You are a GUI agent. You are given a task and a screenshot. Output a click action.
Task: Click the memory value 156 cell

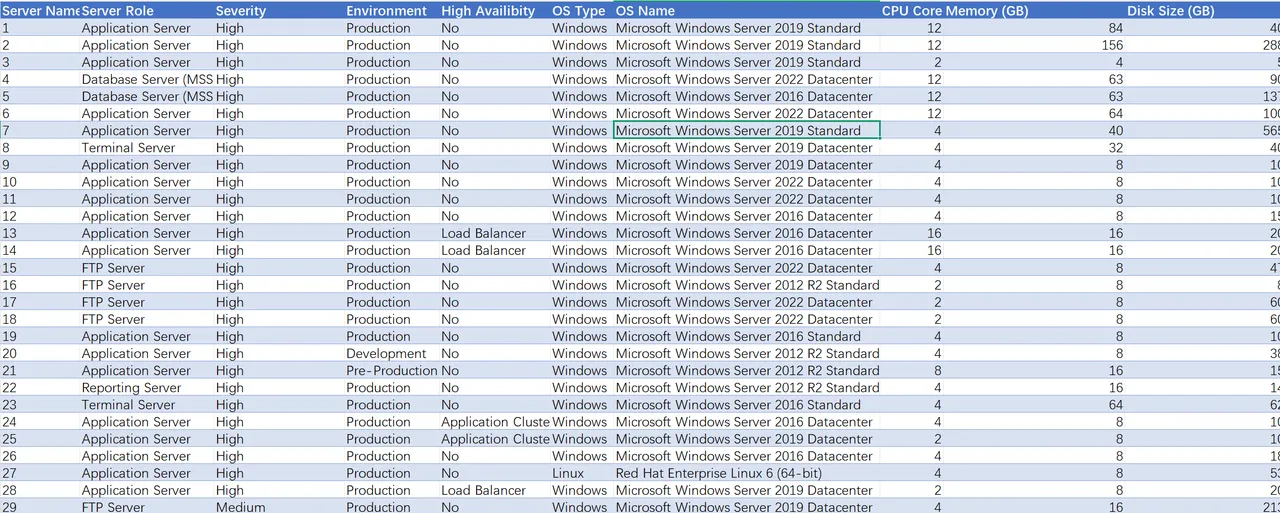click(x=1035, y=45)
